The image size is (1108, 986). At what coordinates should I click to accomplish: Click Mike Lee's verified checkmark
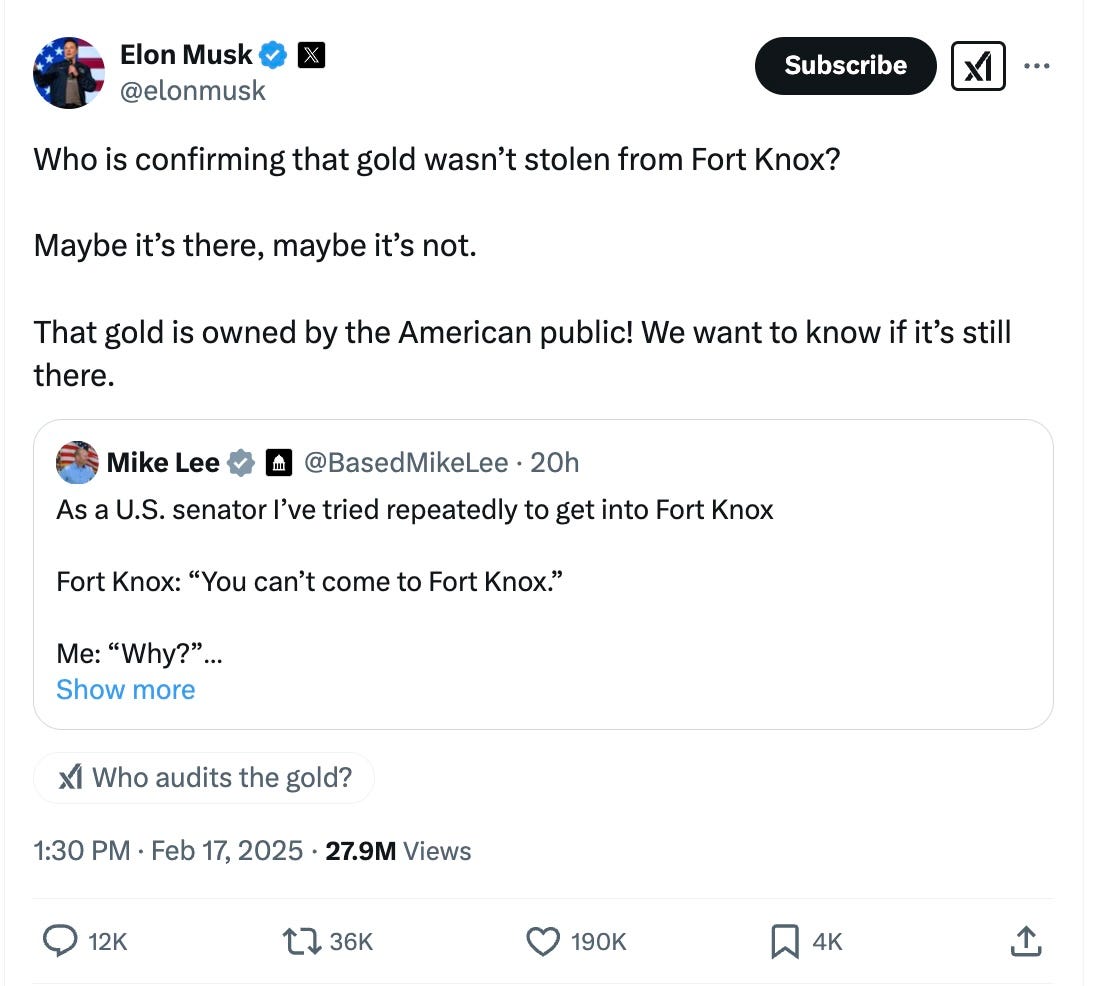click(240, 462)
